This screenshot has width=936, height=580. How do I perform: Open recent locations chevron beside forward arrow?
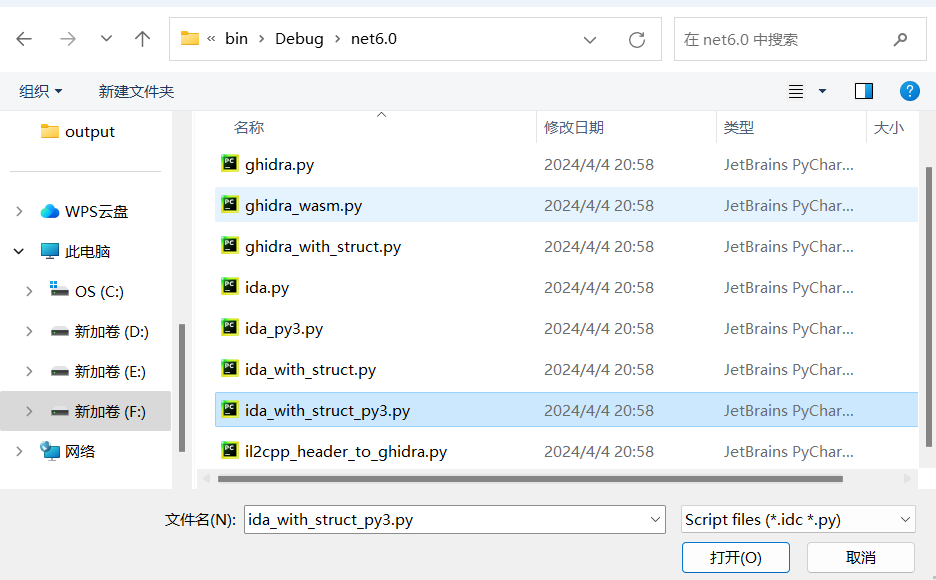click(106, 39)
